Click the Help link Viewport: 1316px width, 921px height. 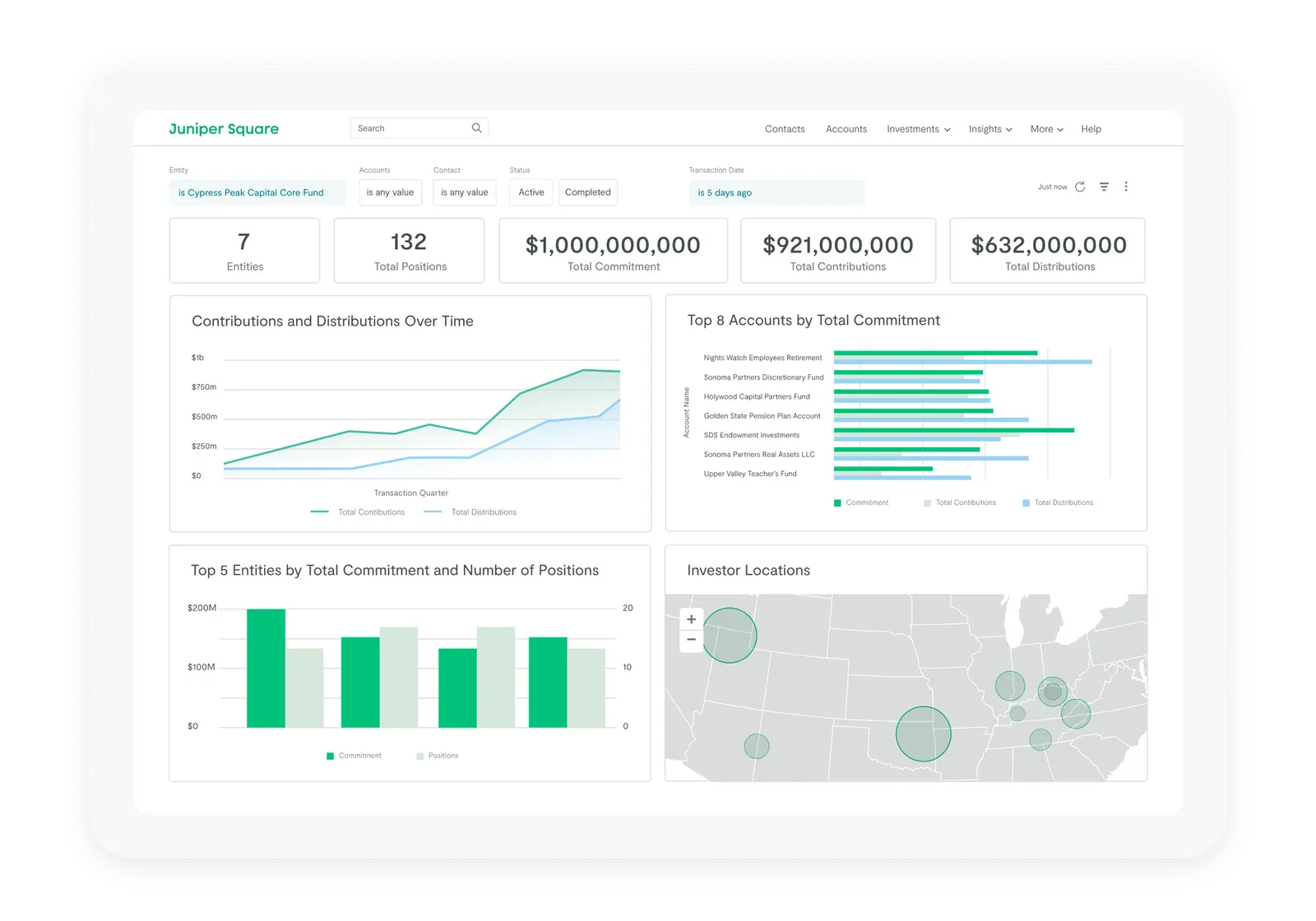1091,128
